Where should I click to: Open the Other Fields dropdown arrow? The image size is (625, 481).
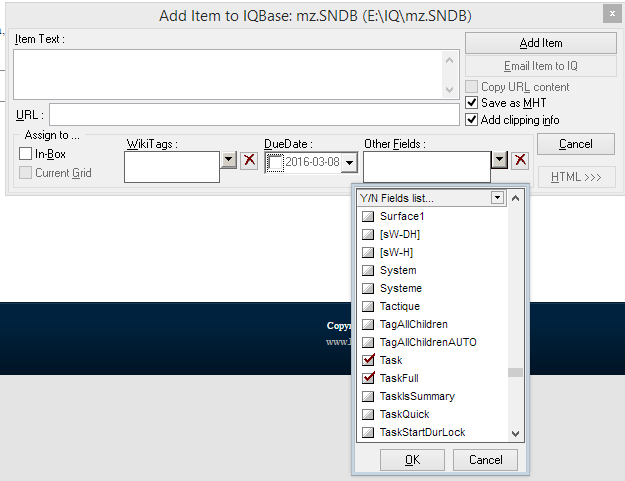499,160
